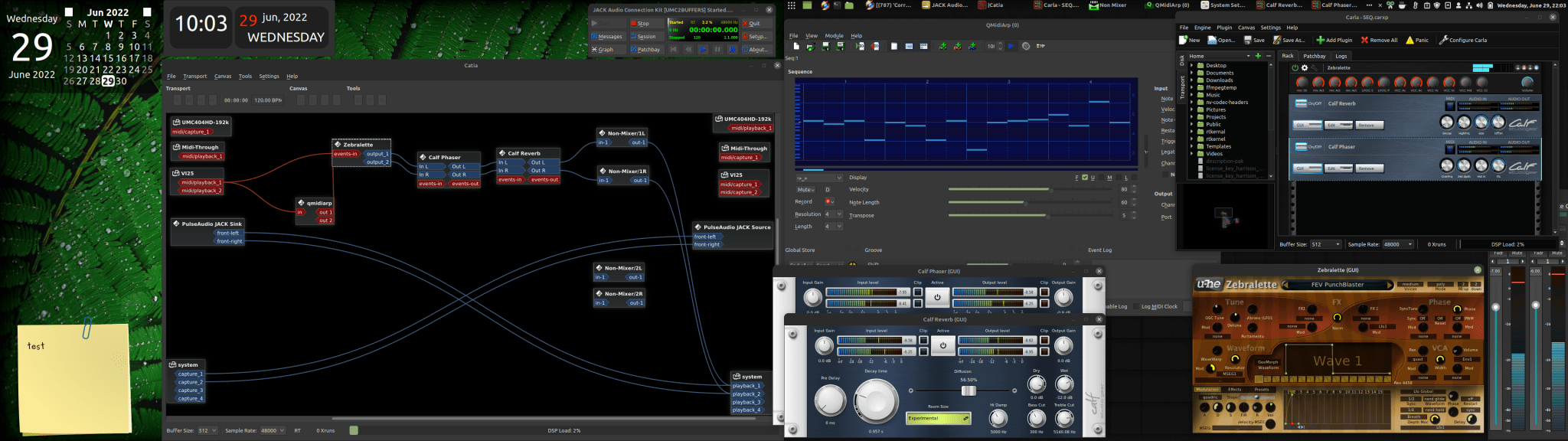
Task: Expand Music folder in Carla file tree
Action: 1191,95
